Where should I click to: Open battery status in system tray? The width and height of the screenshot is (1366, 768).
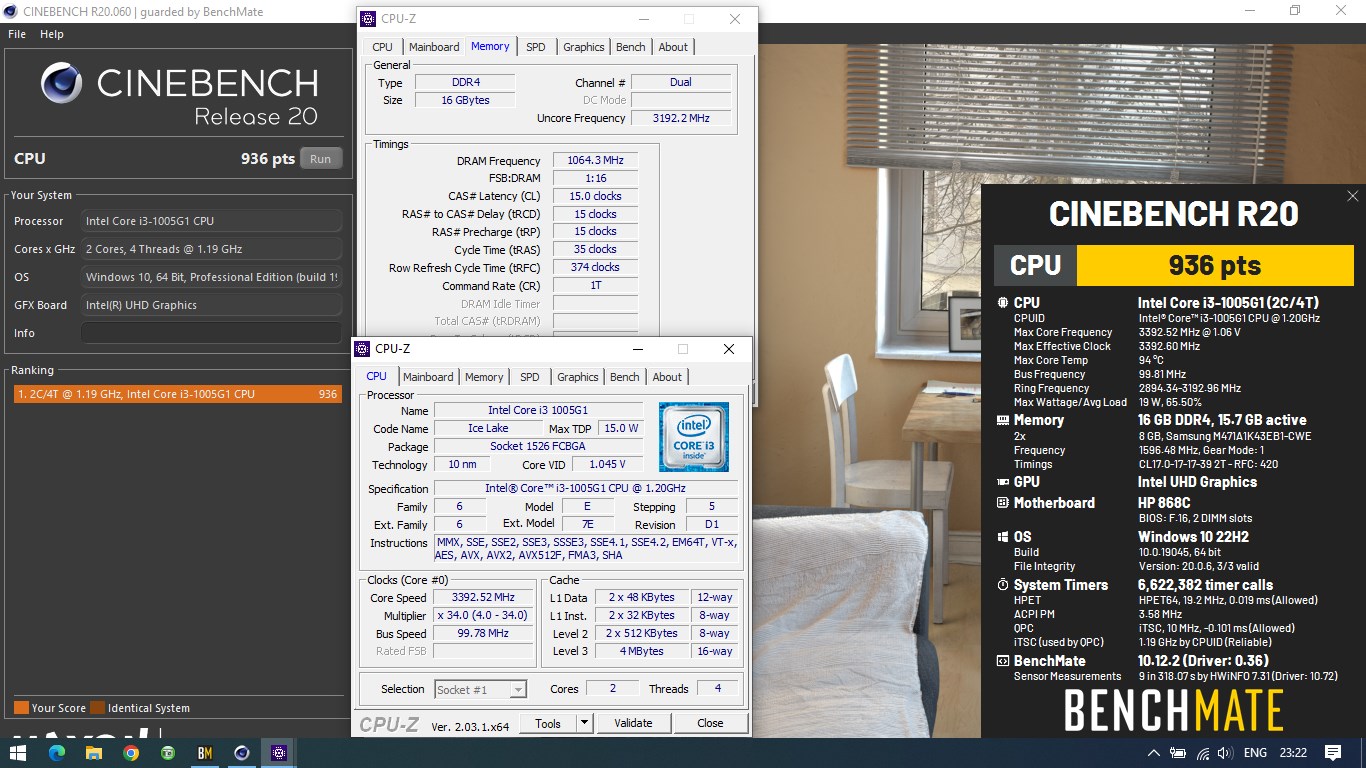click(1178, 753)
